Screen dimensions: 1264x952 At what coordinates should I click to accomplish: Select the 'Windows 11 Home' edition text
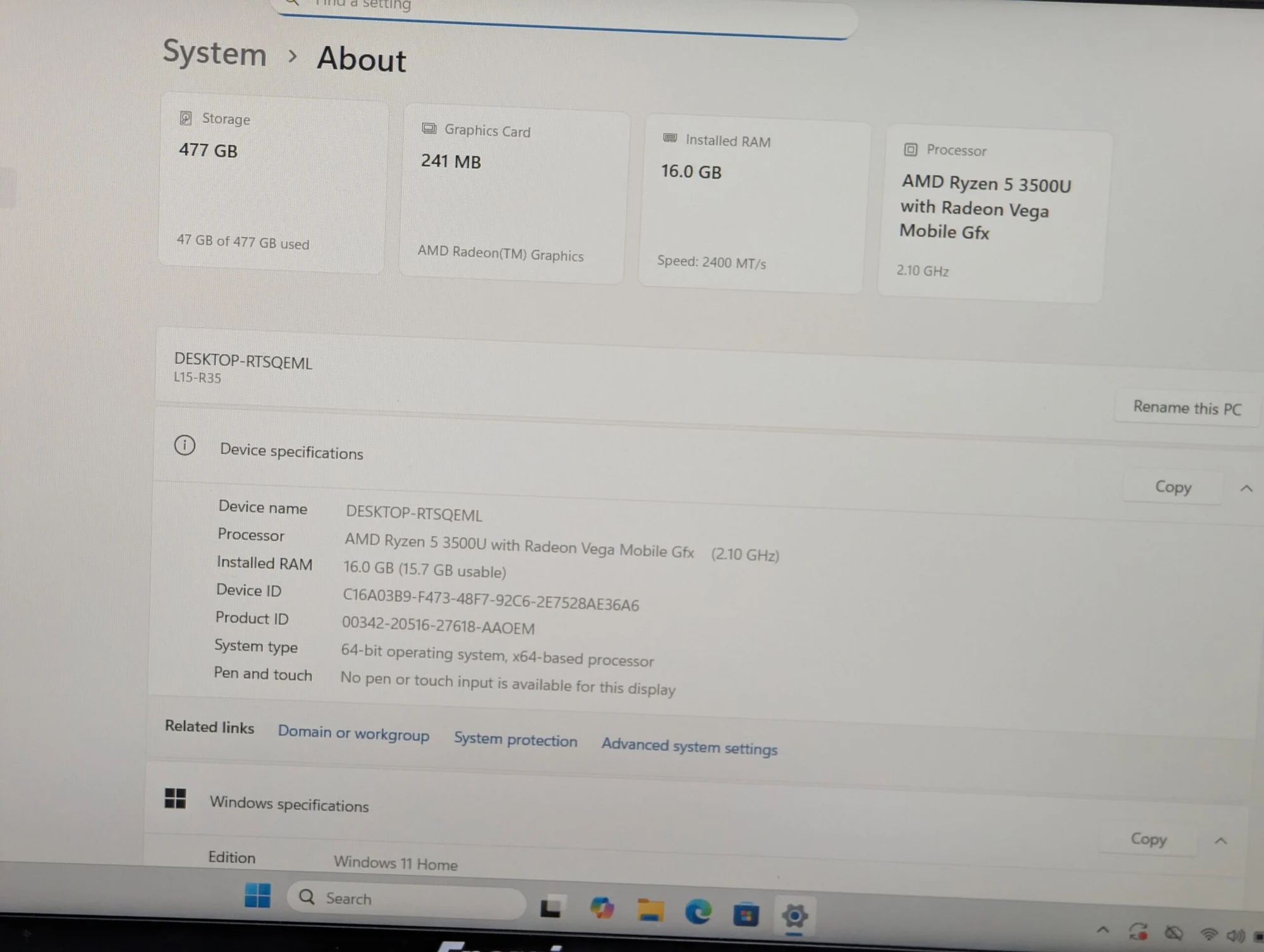click(396, 863)
